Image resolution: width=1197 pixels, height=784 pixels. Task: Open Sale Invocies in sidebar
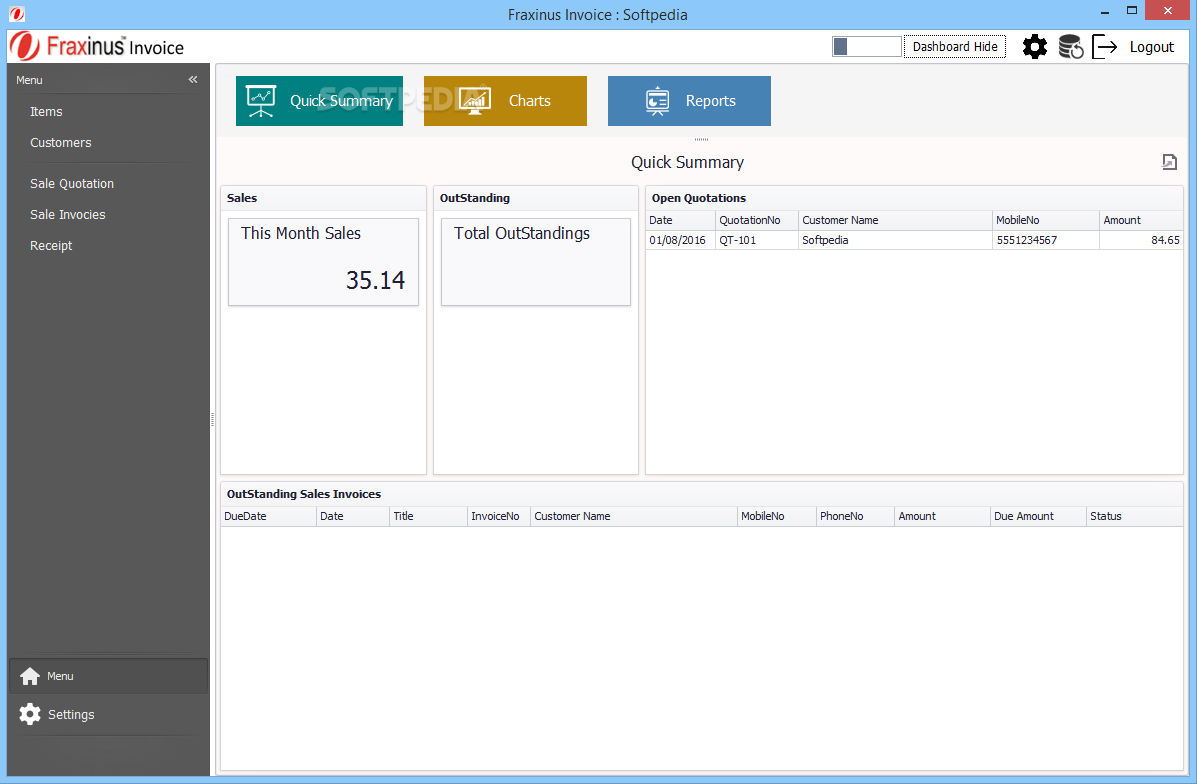[67, 215]
